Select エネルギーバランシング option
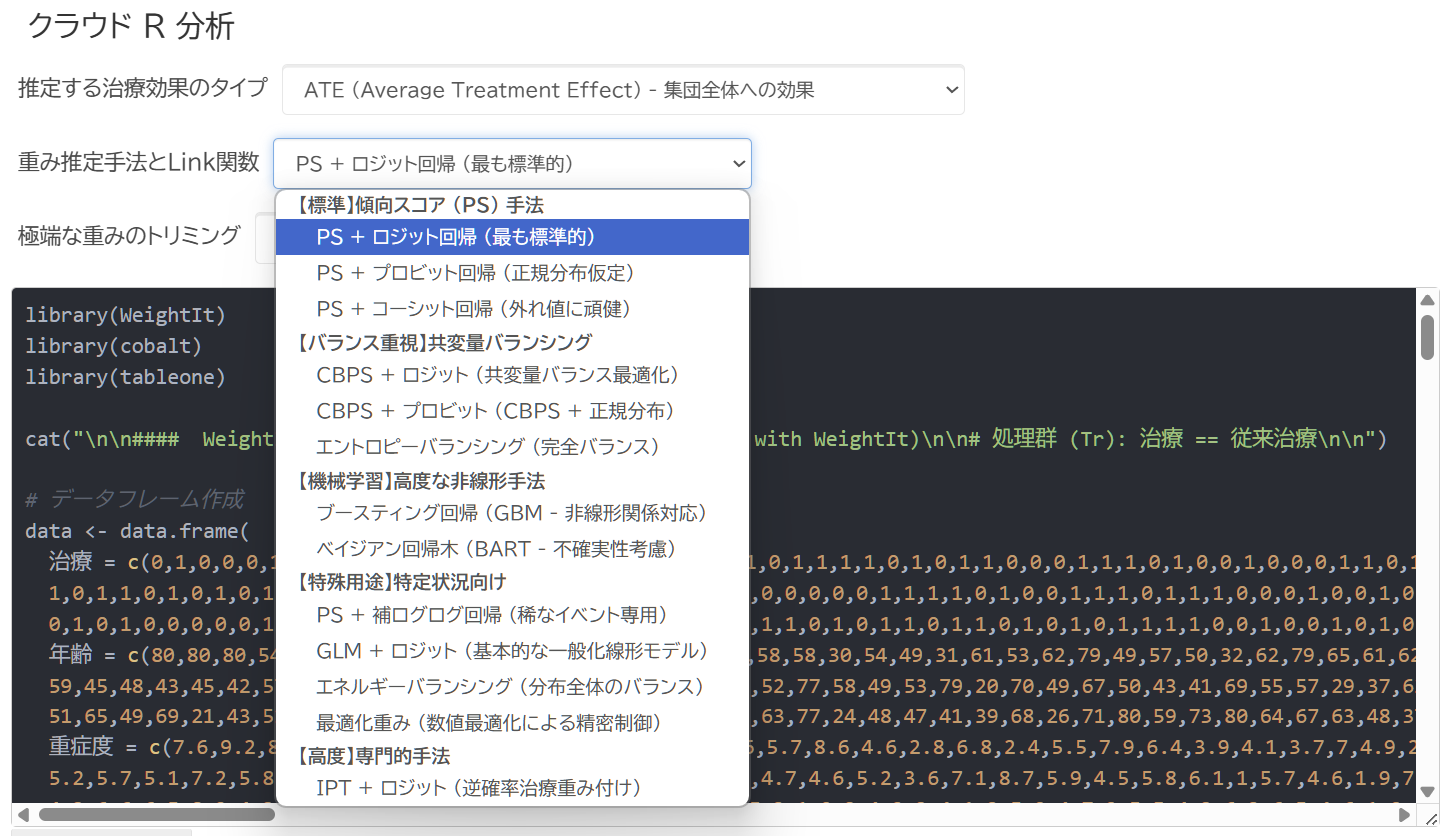The height and width of the screenshot is (836, 1442). click(510, 687)
